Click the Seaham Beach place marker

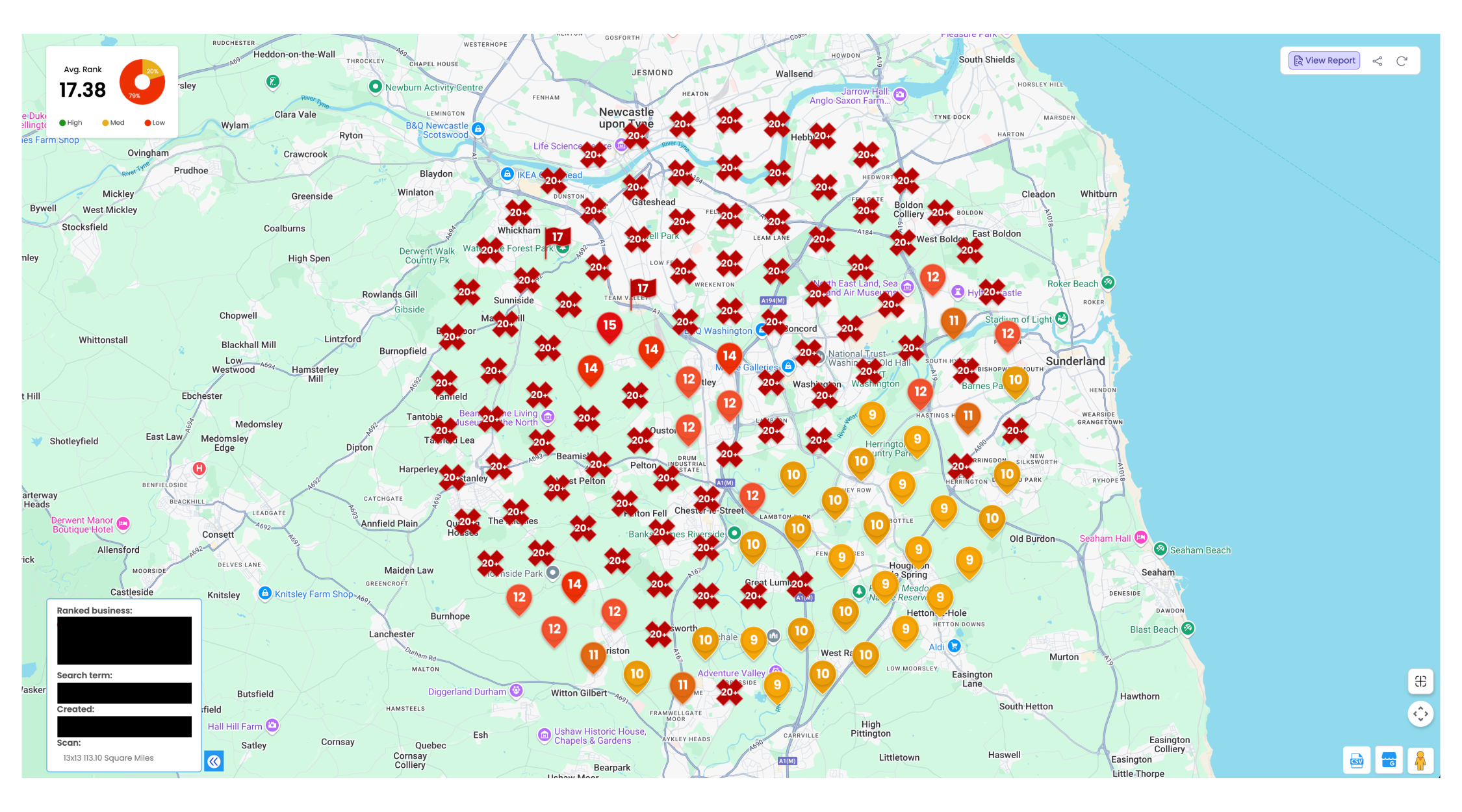pos(1161,549)
